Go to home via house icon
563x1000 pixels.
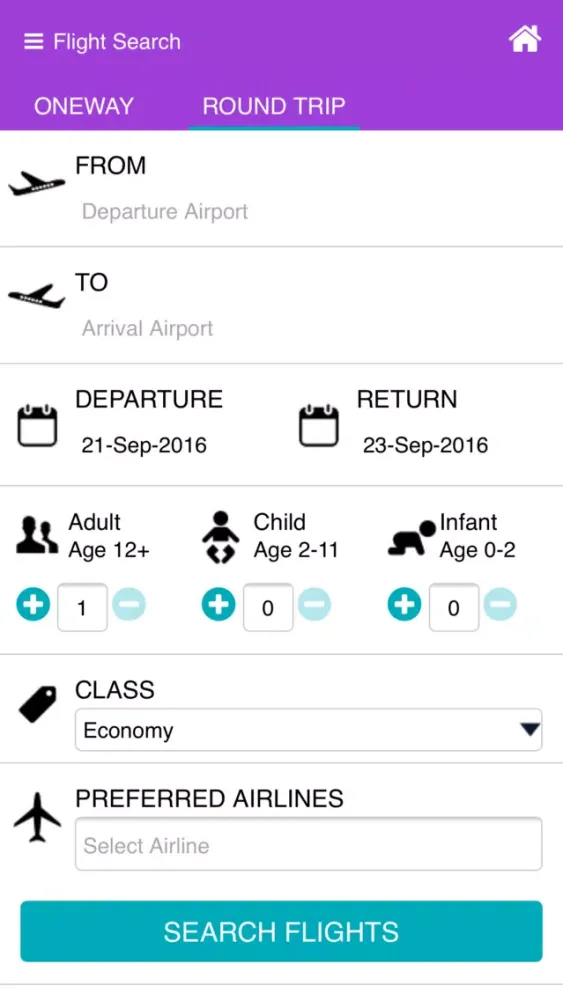525,40
